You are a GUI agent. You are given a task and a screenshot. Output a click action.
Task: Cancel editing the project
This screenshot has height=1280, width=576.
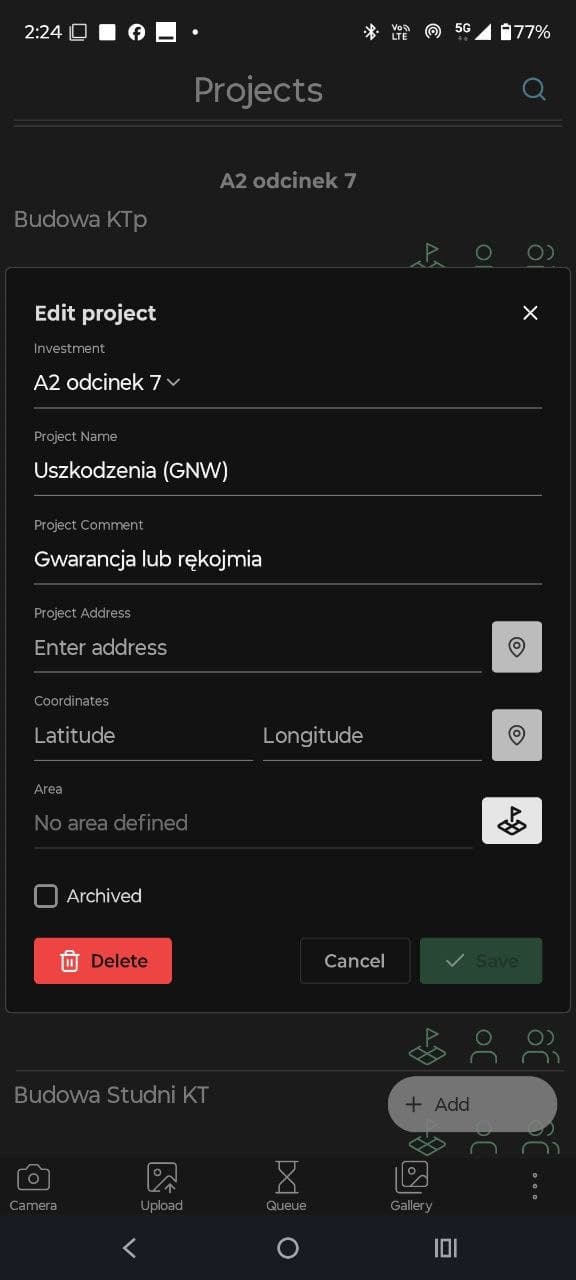[x=354, y=960]
